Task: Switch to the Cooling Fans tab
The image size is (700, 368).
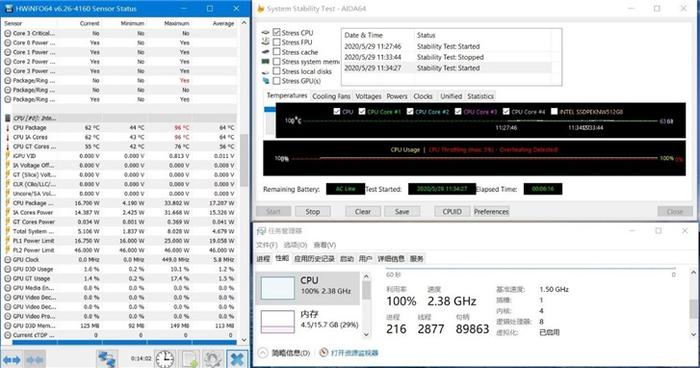Action: [331, 96]
